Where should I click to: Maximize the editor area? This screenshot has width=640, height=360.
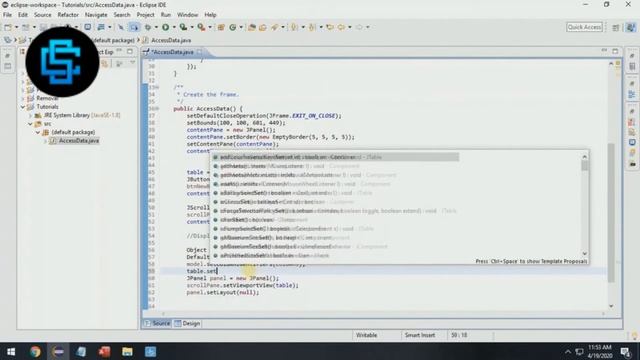point(615,51)
